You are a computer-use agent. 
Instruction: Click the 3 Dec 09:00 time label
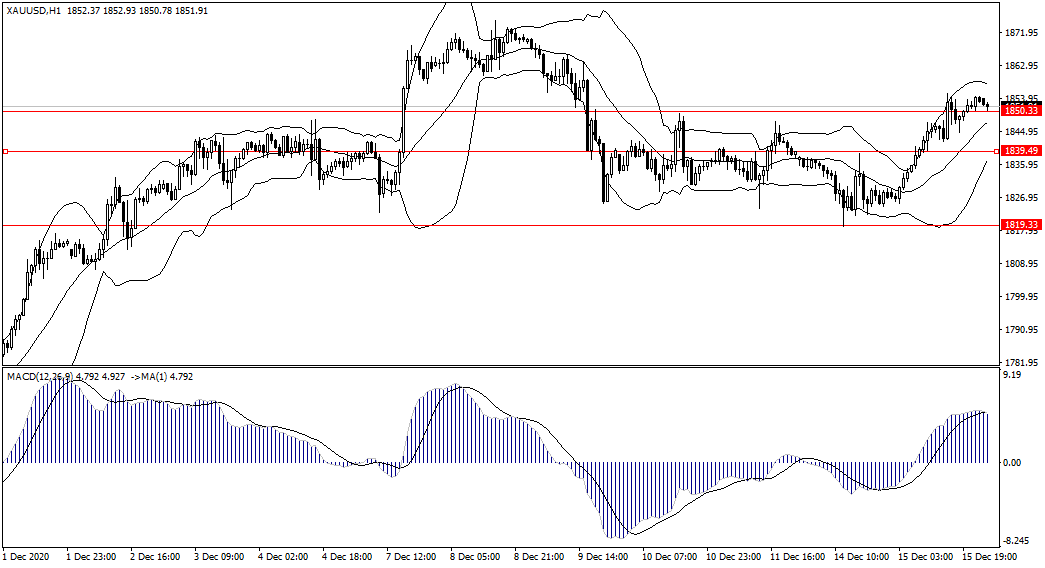click(218, 555)
